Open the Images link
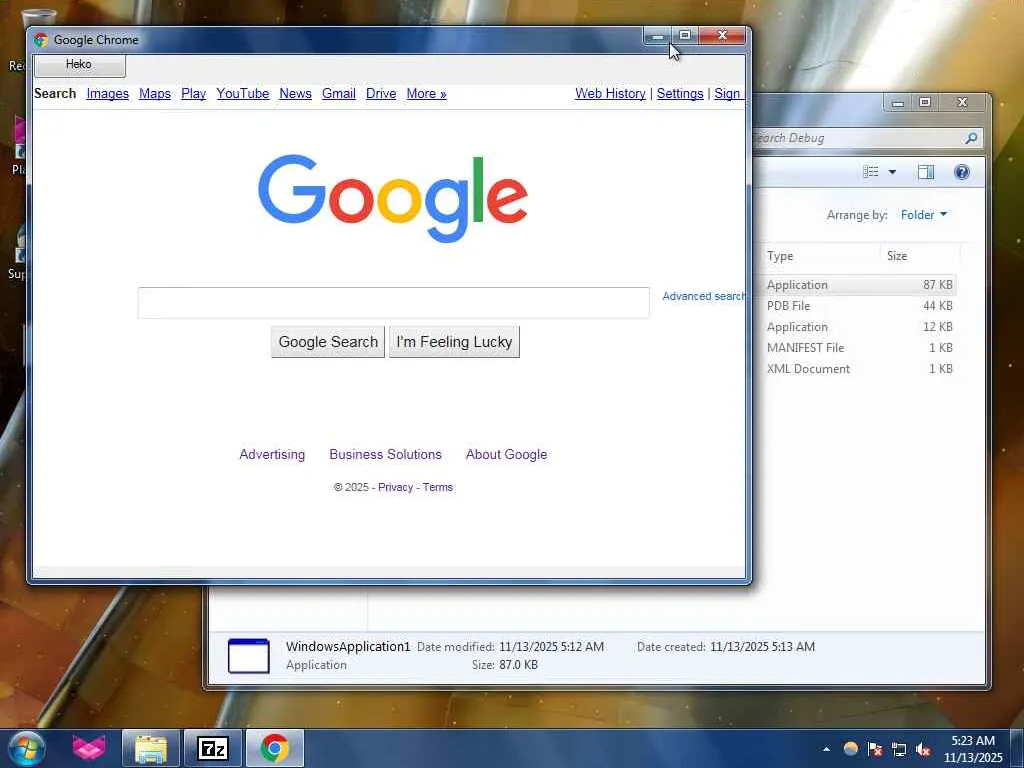 [x=108, y=93]
